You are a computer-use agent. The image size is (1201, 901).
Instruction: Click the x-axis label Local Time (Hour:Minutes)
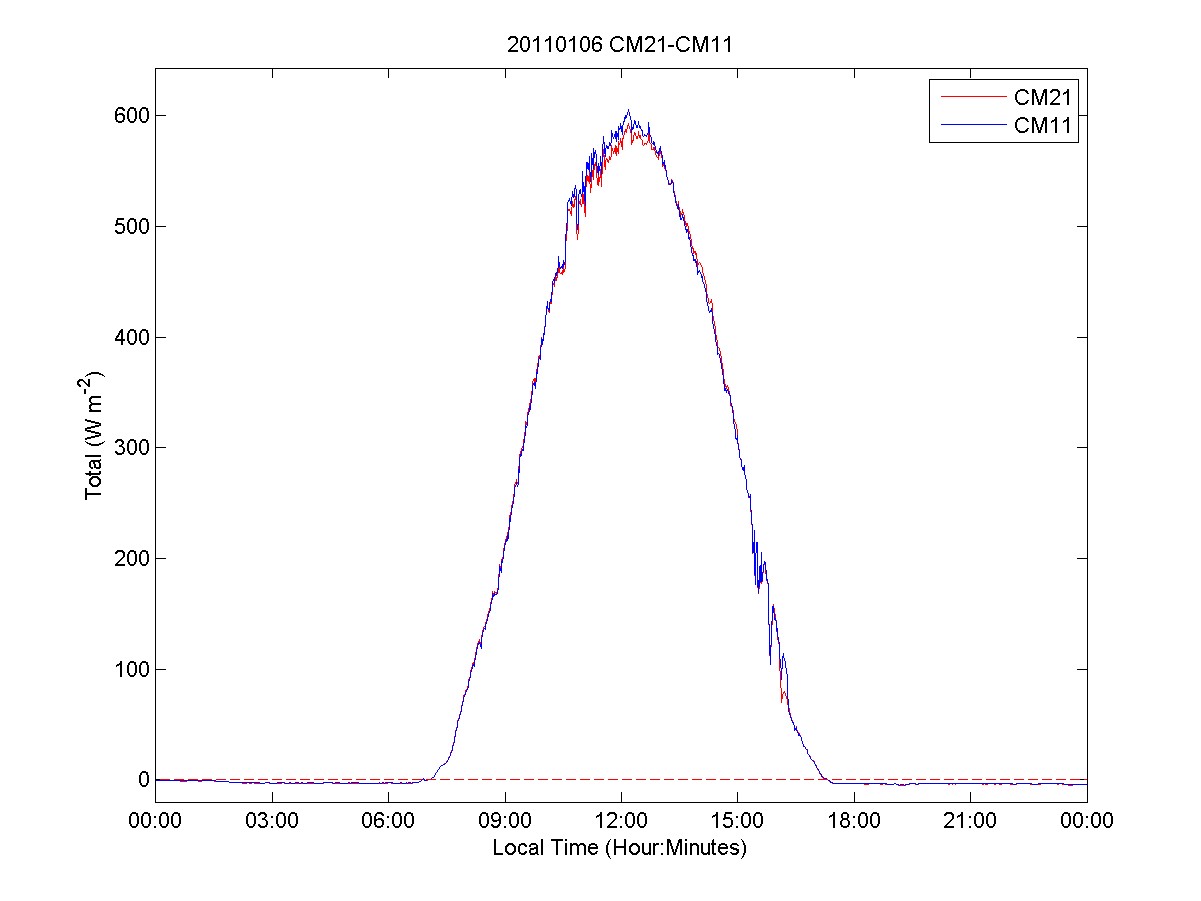[620, 848]
